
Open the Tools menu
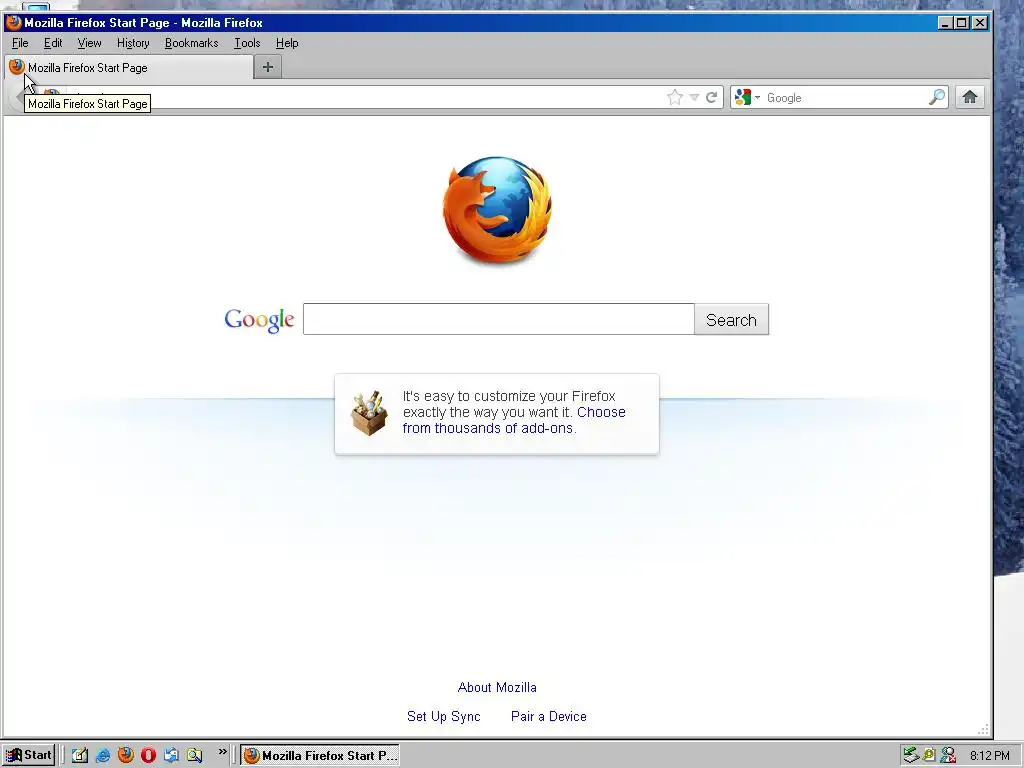pyautogui.click(x=247, y=43)
